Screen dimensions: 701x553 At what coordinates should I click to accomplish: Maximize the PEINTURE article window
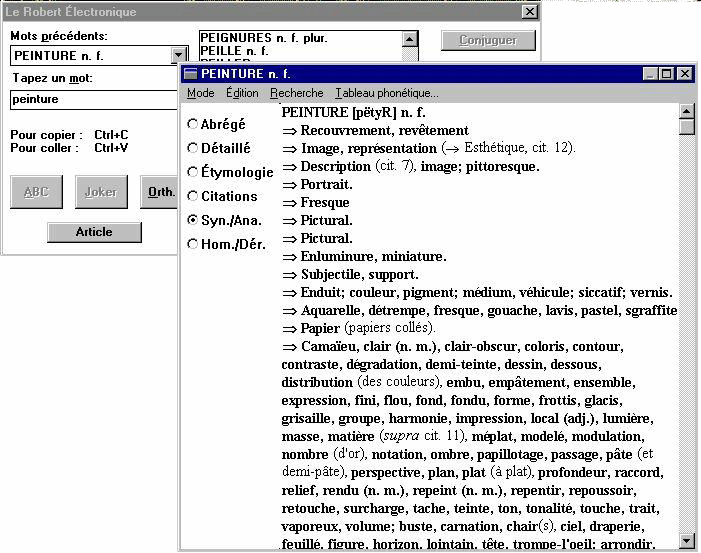click(666, 74)
